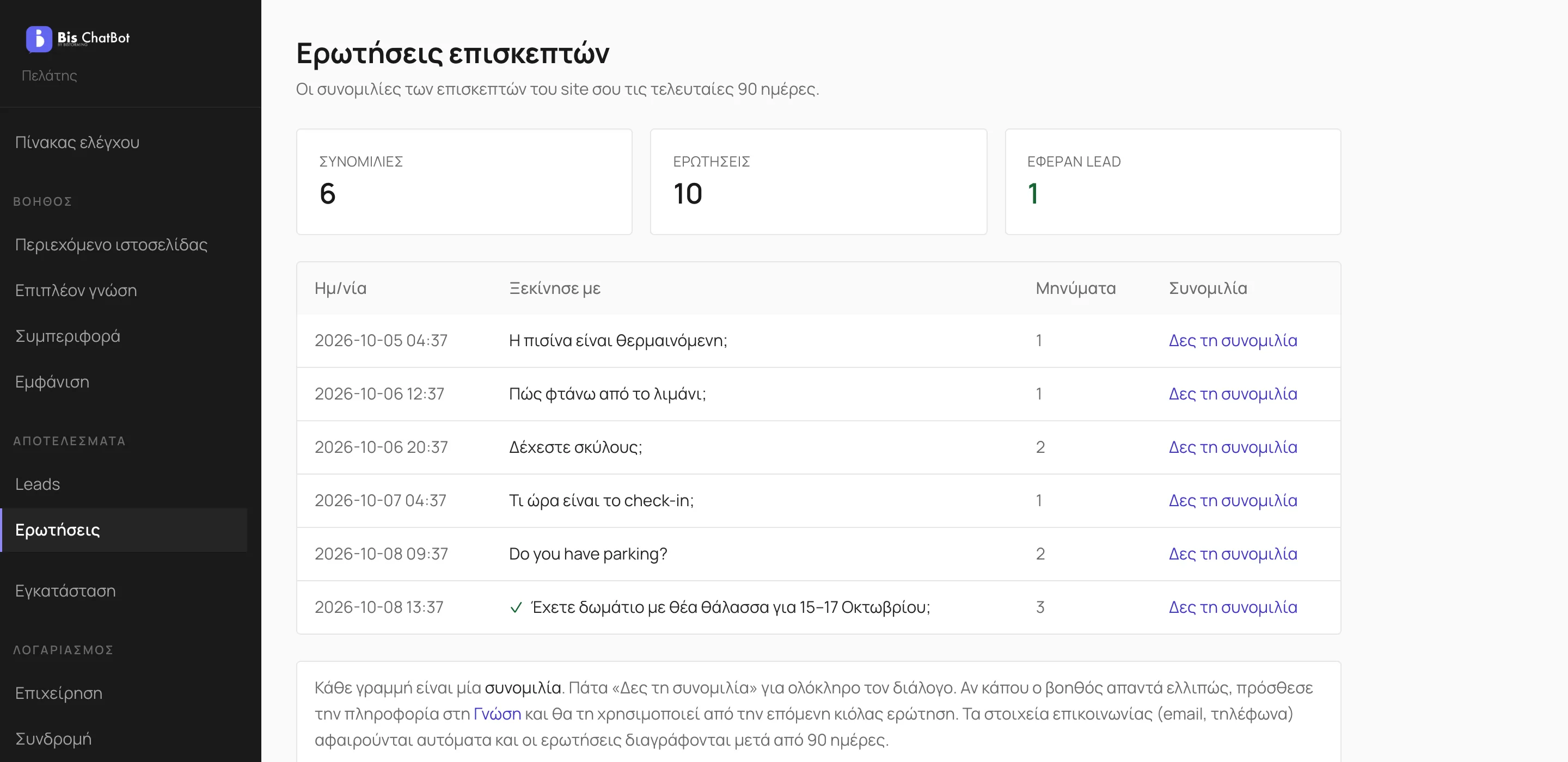
Task: Click the Πελάτης label under logo
Action: click(x=50, y=76)
